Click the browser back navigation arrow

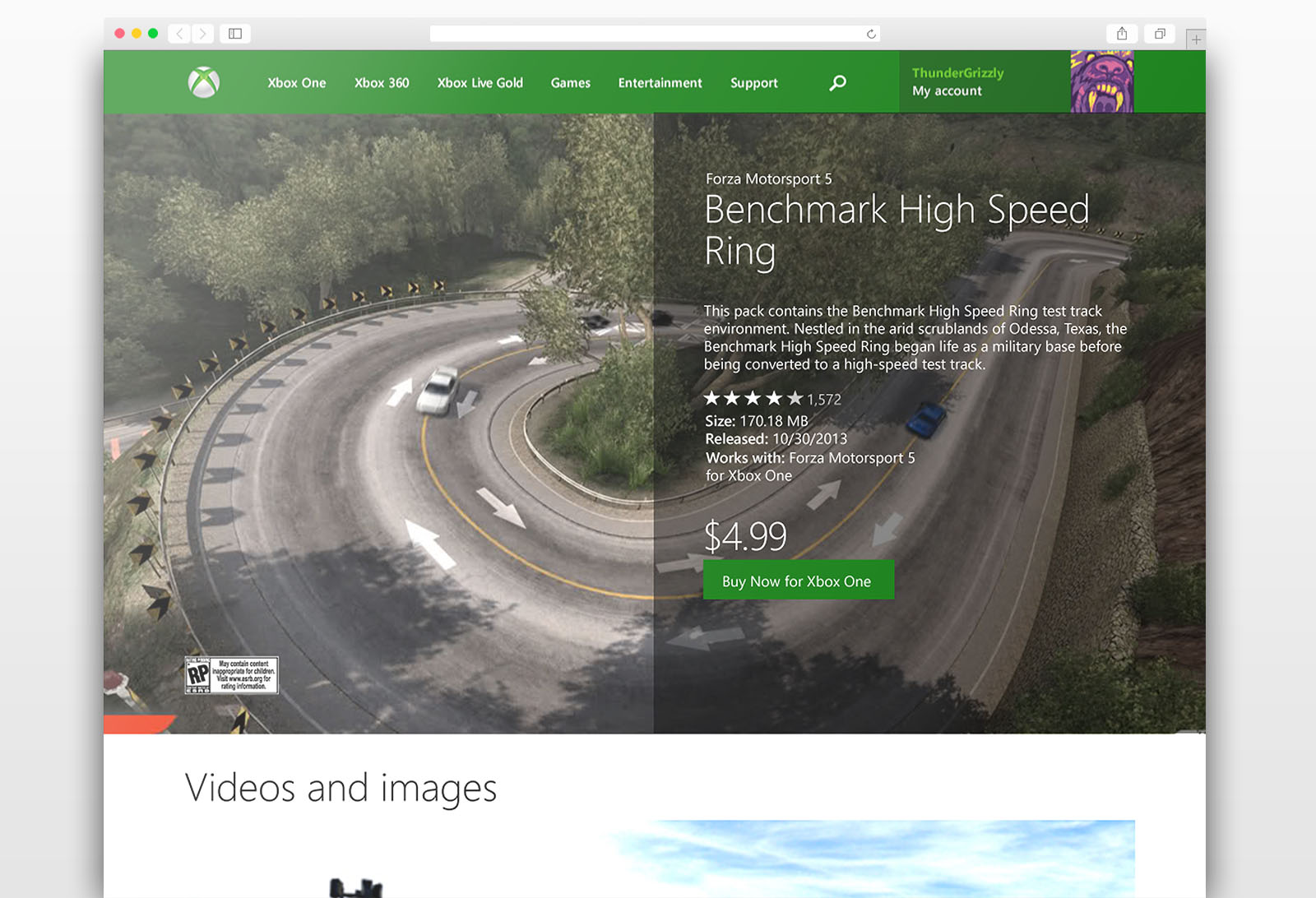coord(179,34)
